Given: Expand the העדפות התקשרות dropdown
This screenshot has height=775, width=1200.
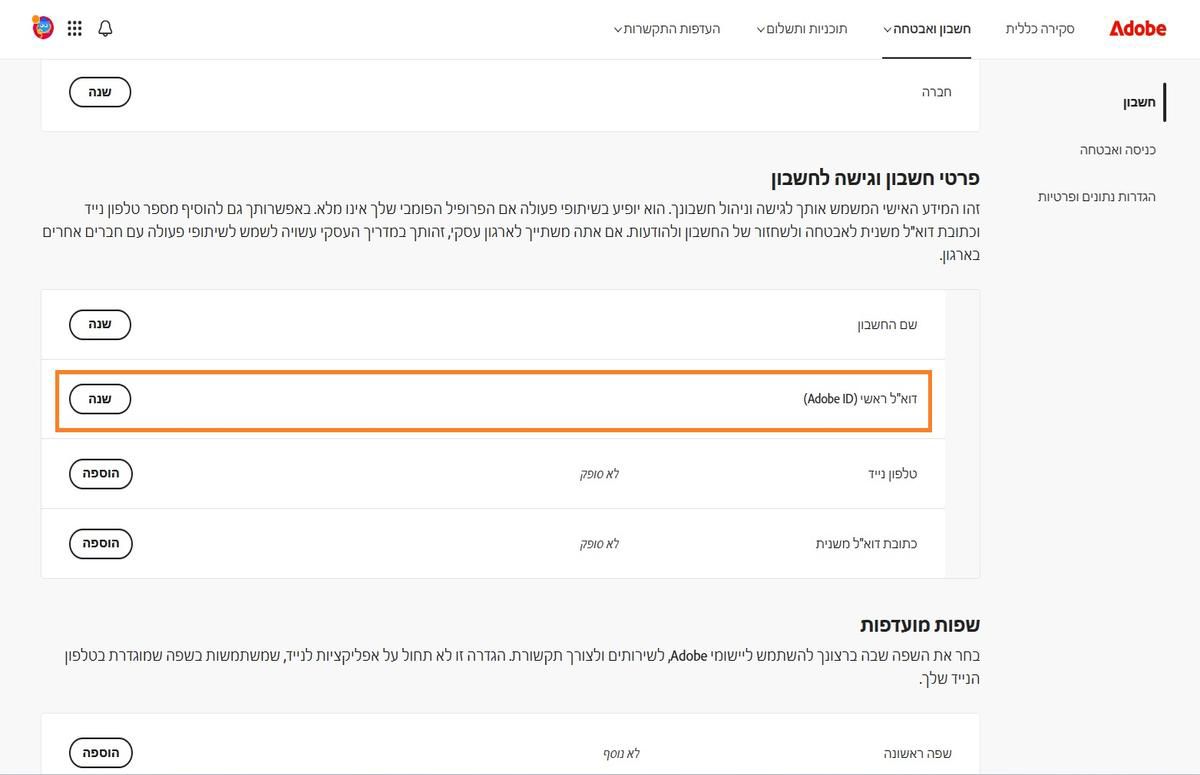Looking at the screenshot, I should (x=619, y=28).
